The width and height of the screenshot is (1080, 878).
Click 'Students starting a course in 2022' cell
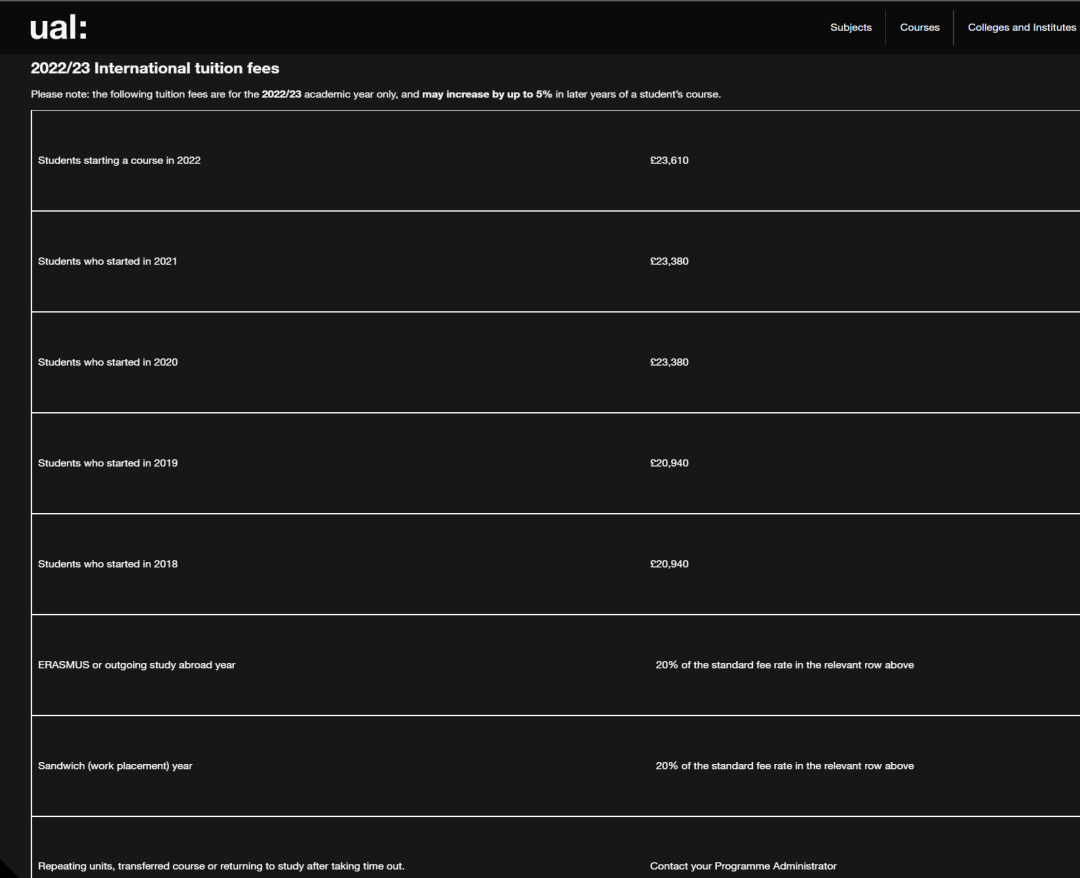(119, 160)
